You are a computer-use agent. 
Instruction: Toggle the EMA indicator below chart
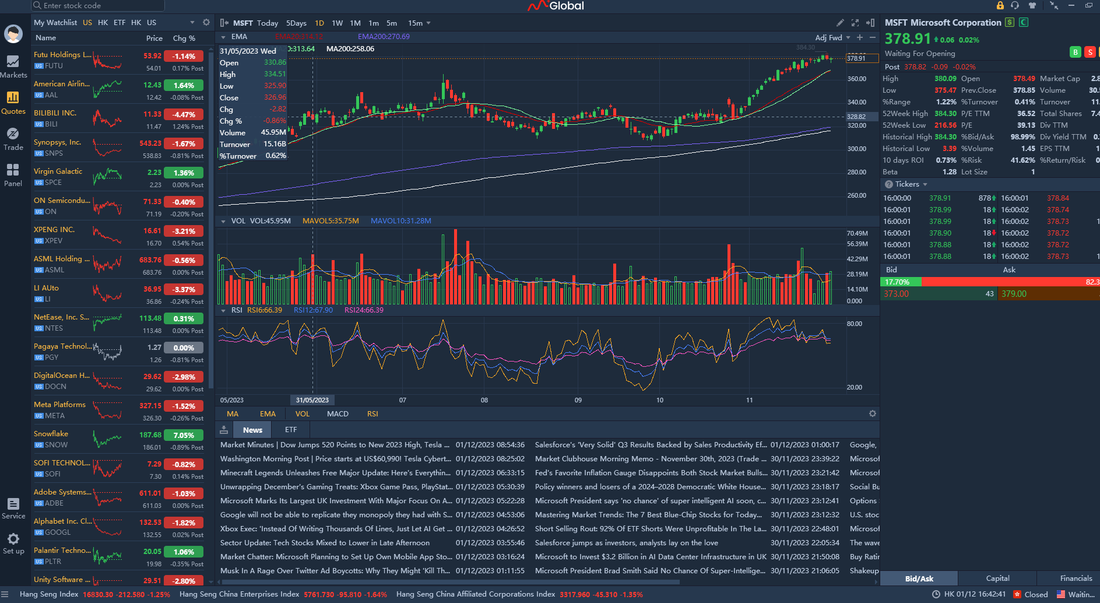267,414
